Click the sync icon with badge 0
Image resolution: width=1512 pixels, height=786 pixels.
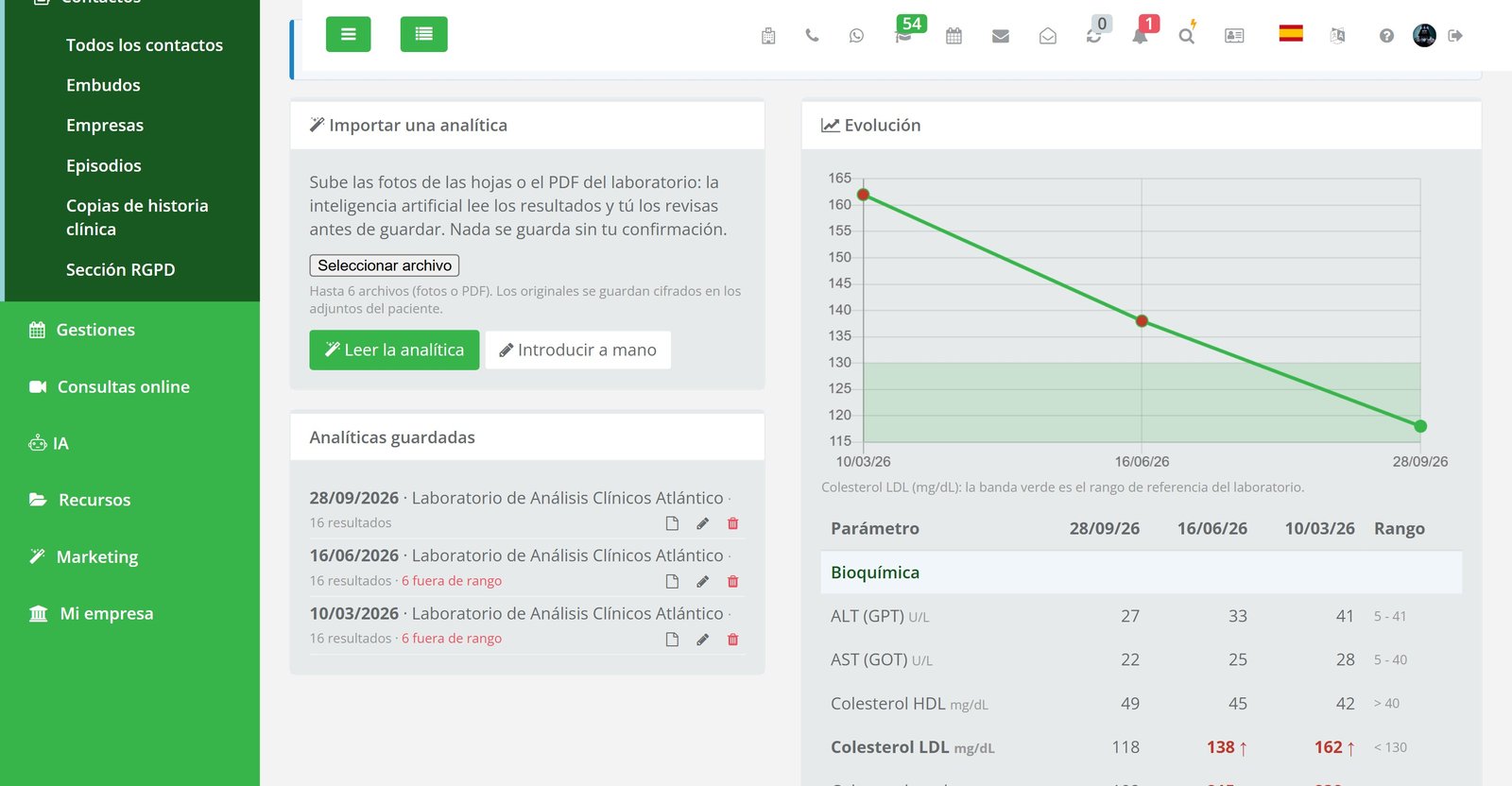(1094, 36)
